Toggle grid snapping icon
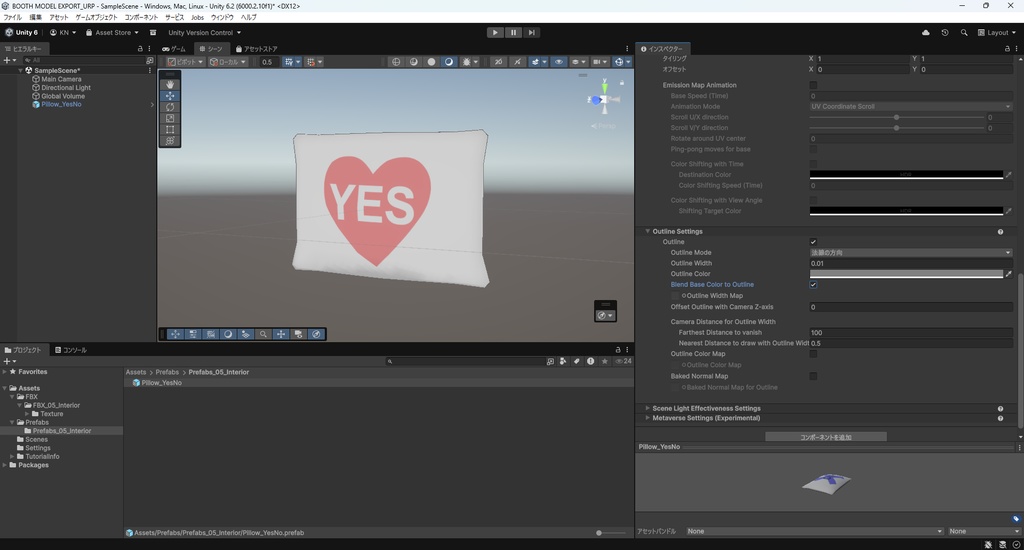The height and width of the screenshot is (550, 1024). 291,62
